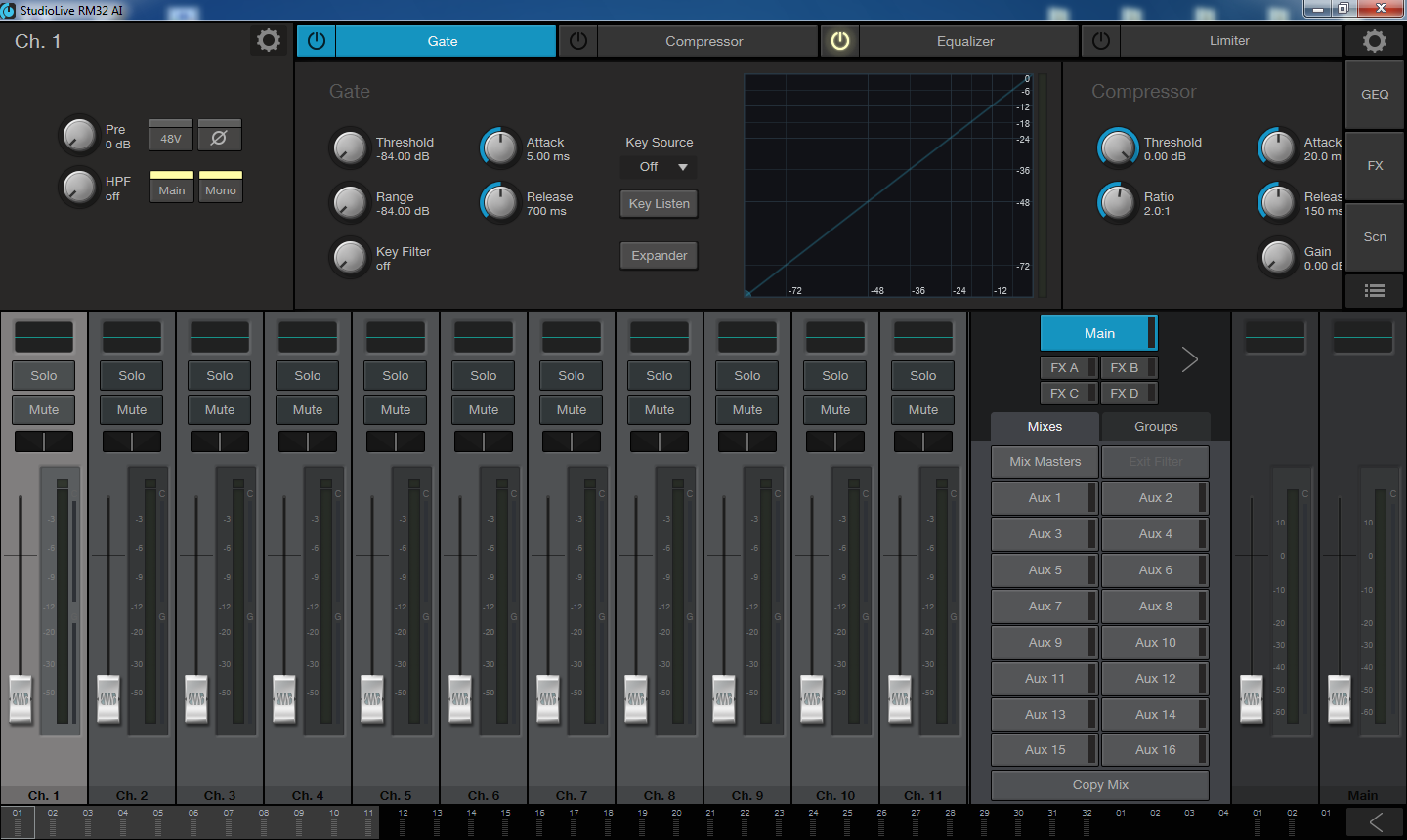Select the Aux 1 mix
The width and height of the screenshot is (1407, 840).
tap(1045, 498)
